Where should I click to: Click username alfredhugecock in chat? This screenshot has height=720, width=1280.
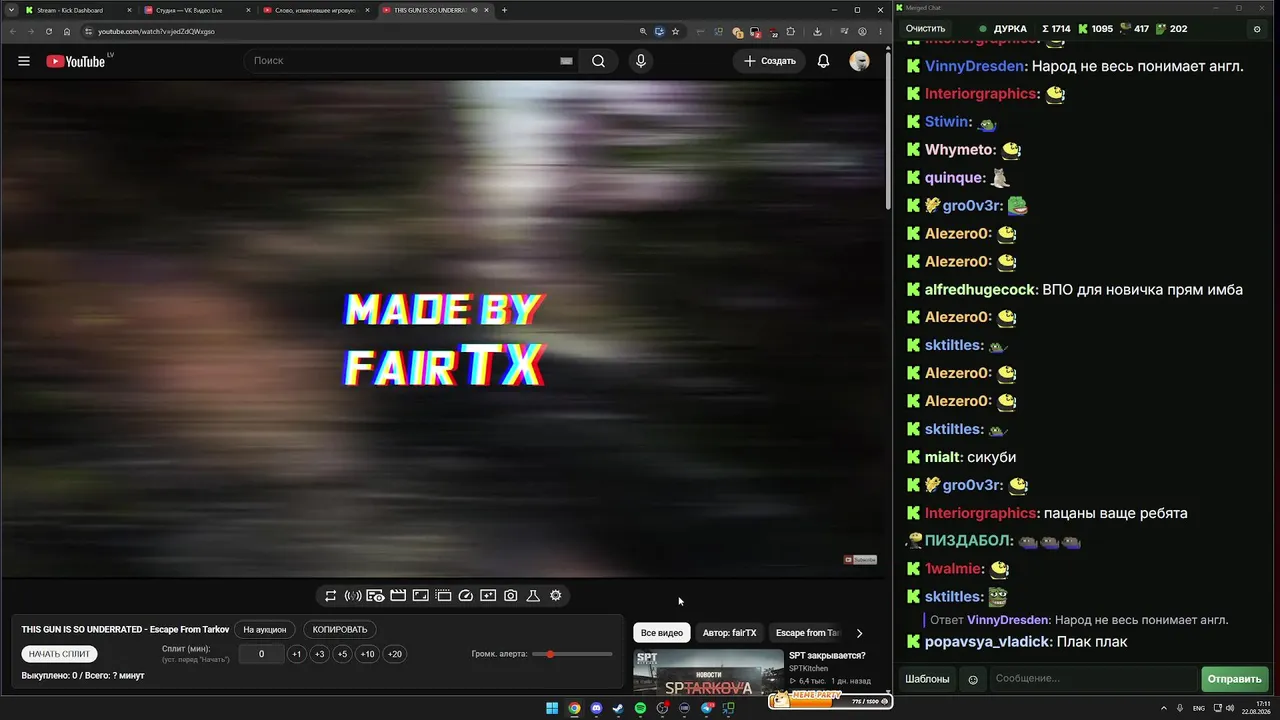pos(980,290)
